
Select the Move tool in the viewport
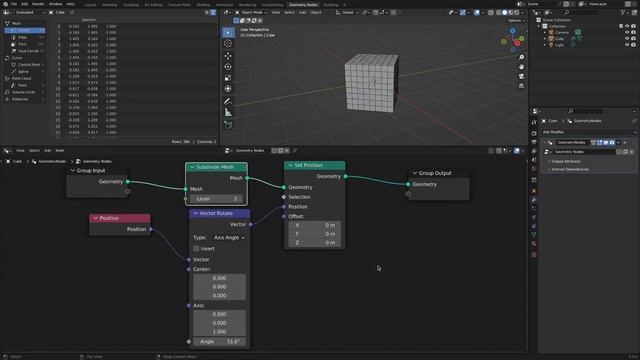(x=228, y=56)
